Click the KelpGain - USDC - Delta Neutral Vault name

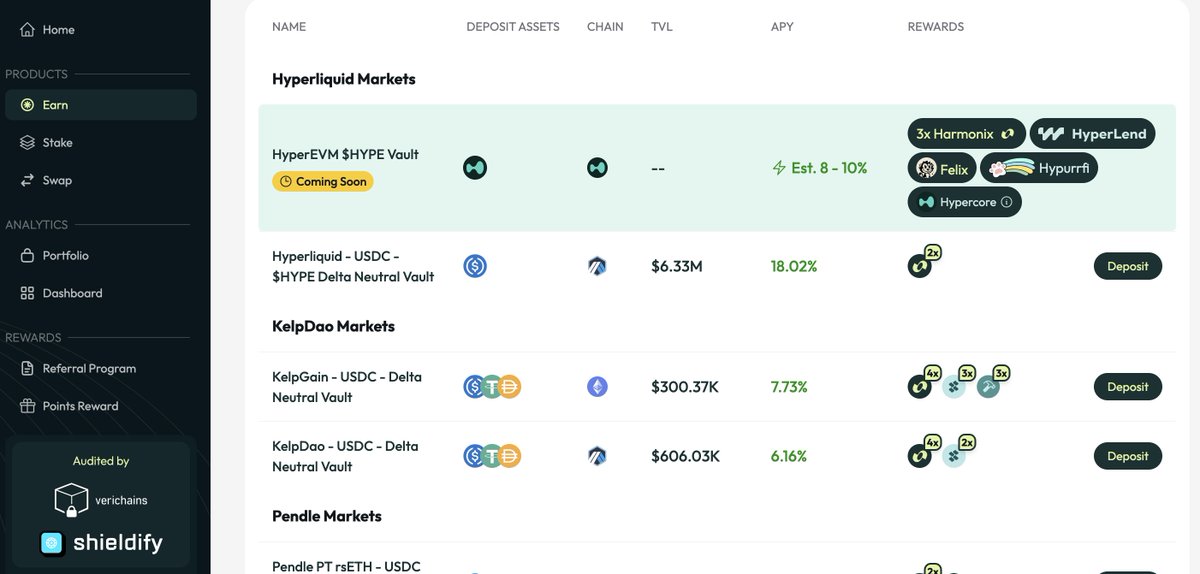(x=347, y=387)
